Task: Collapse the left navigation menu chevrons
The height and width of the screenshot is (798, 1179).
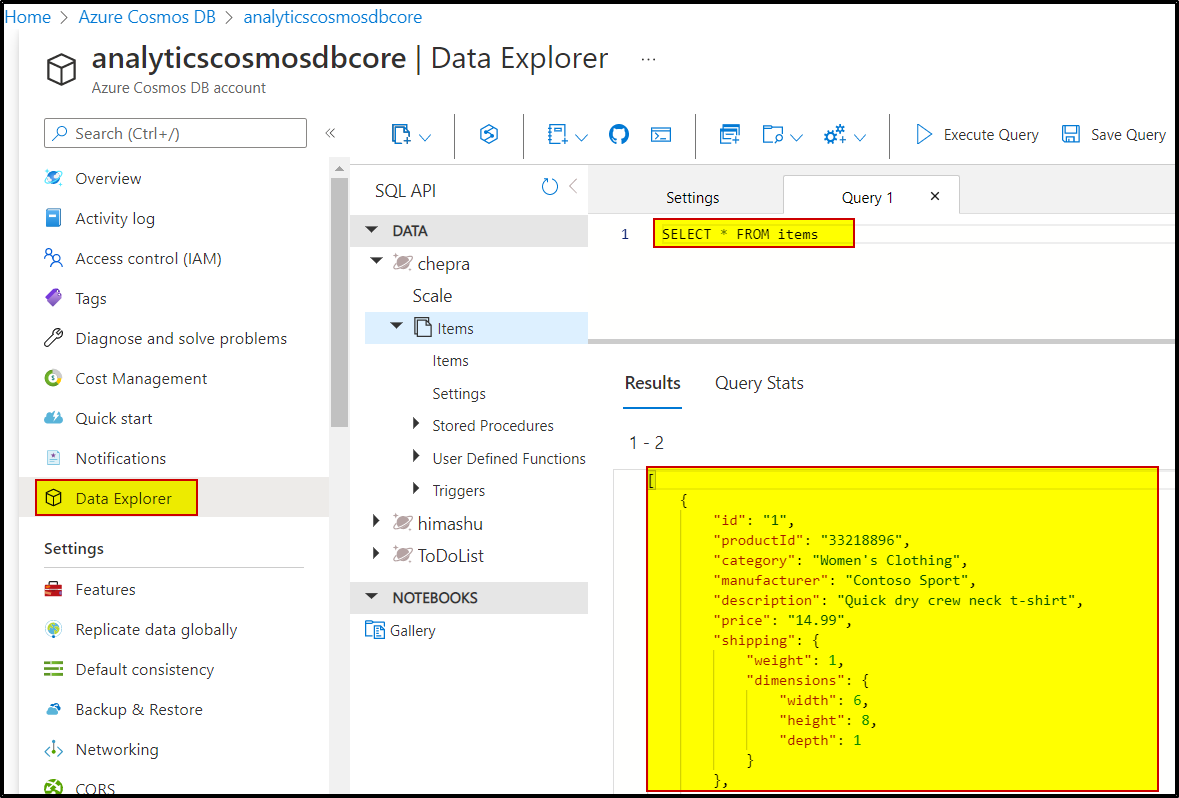Action: tap(329, 133)
